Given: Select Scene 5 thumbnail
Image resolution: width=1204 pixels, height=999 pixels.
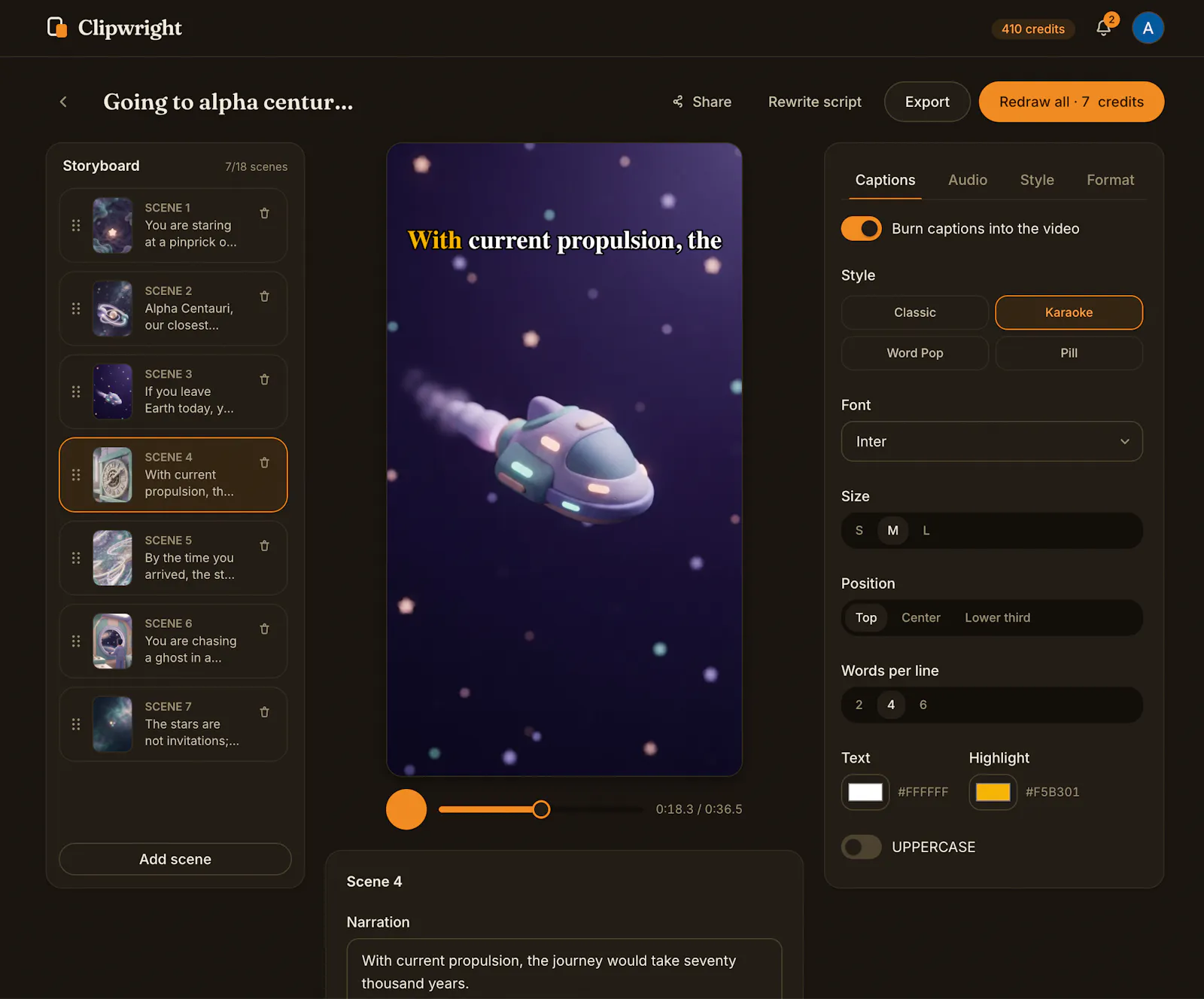Looking at the screenshot, I should tap(112, 558).
